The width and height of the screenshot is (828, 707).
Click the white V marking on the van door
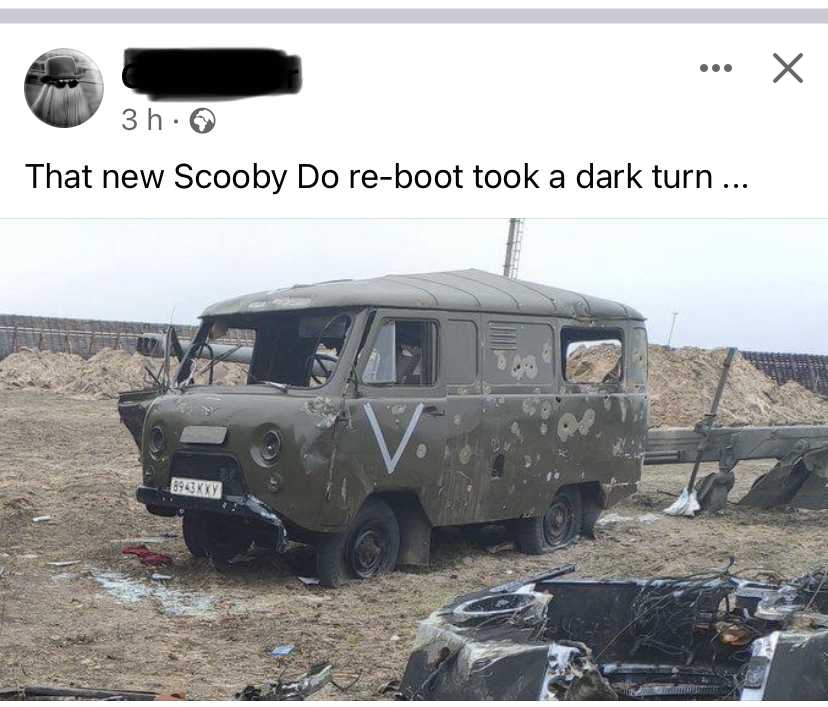click(393, 436)
